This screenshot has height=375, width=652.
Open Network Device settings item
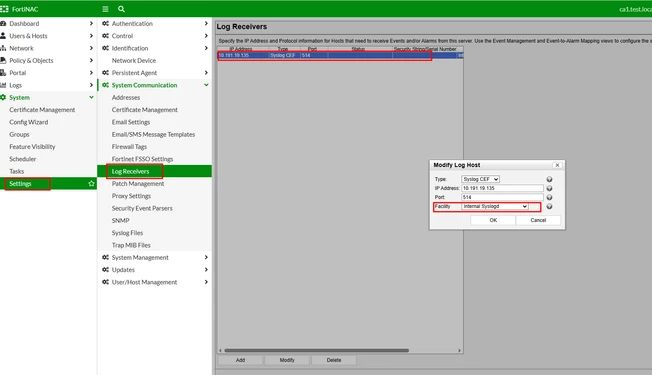tap(133, 61)
